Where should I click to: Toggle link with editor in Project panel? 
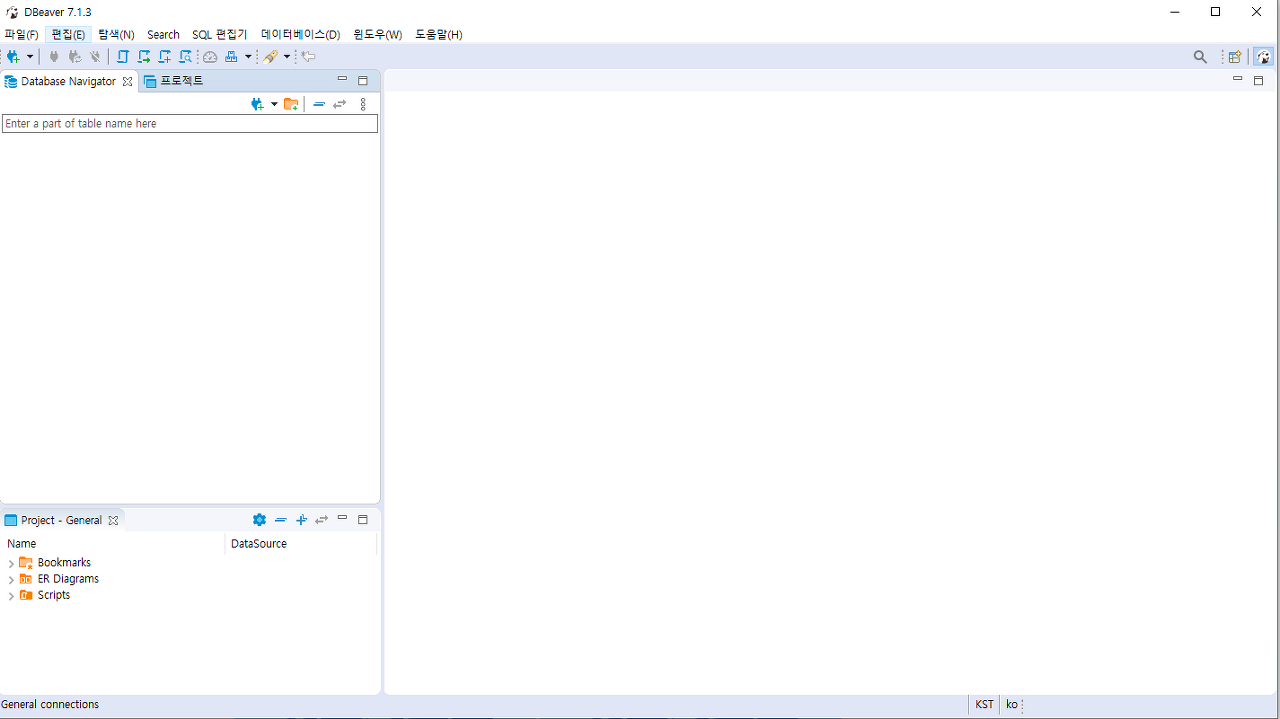pyautogui.click(x=321, y=520)
